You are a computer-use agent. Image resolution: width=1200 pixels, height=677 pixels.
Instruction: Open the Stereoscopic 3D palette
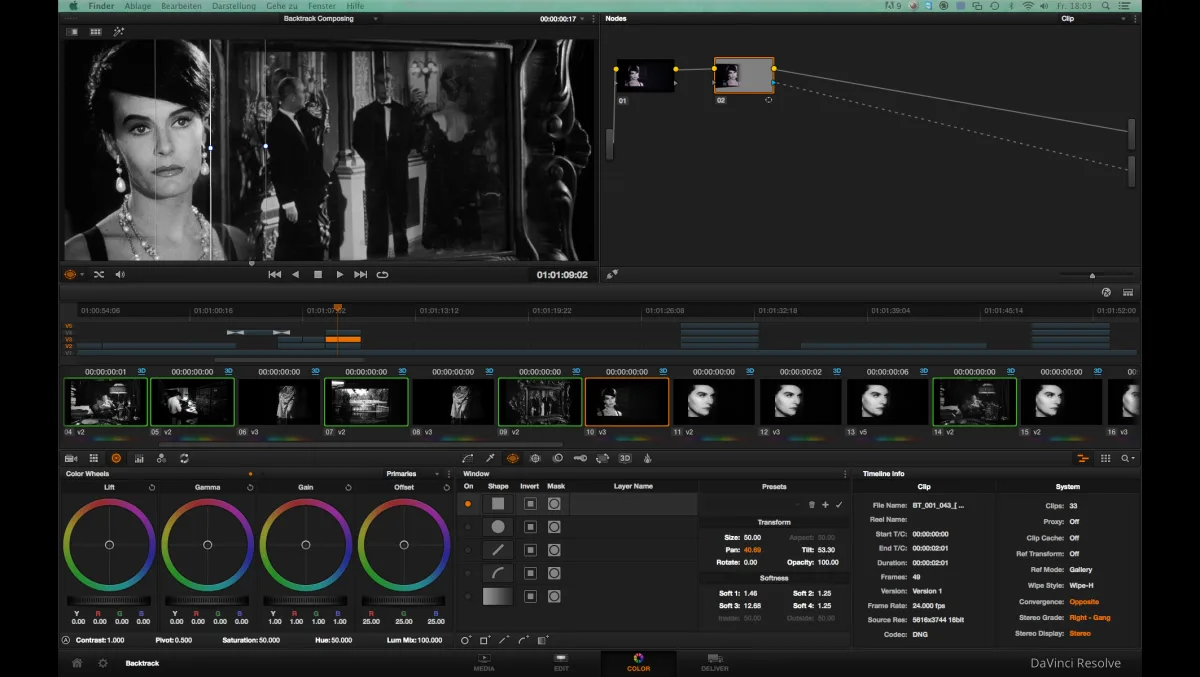pos(625,458)
